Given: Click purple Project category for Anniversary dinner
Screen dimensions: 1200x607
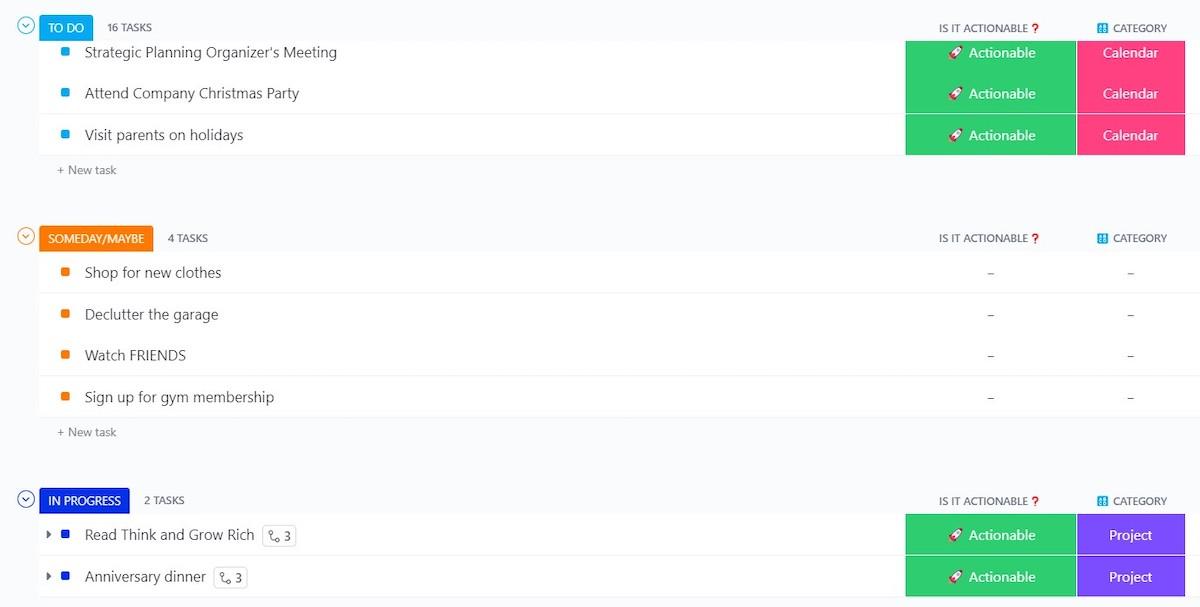Looking at the screenshot, I should click(1130, 577).
